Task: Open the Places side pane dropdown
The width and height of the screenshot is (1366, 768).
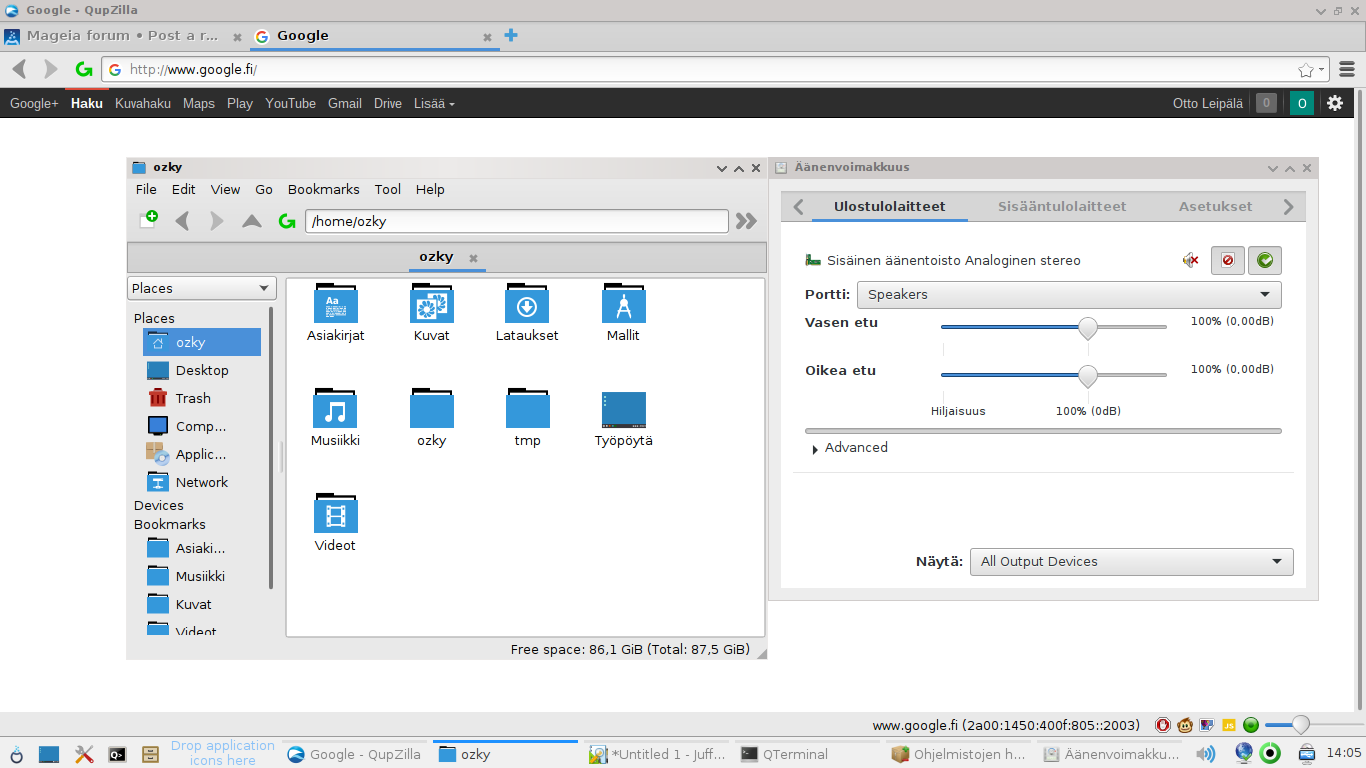Action: click(202, 288)
